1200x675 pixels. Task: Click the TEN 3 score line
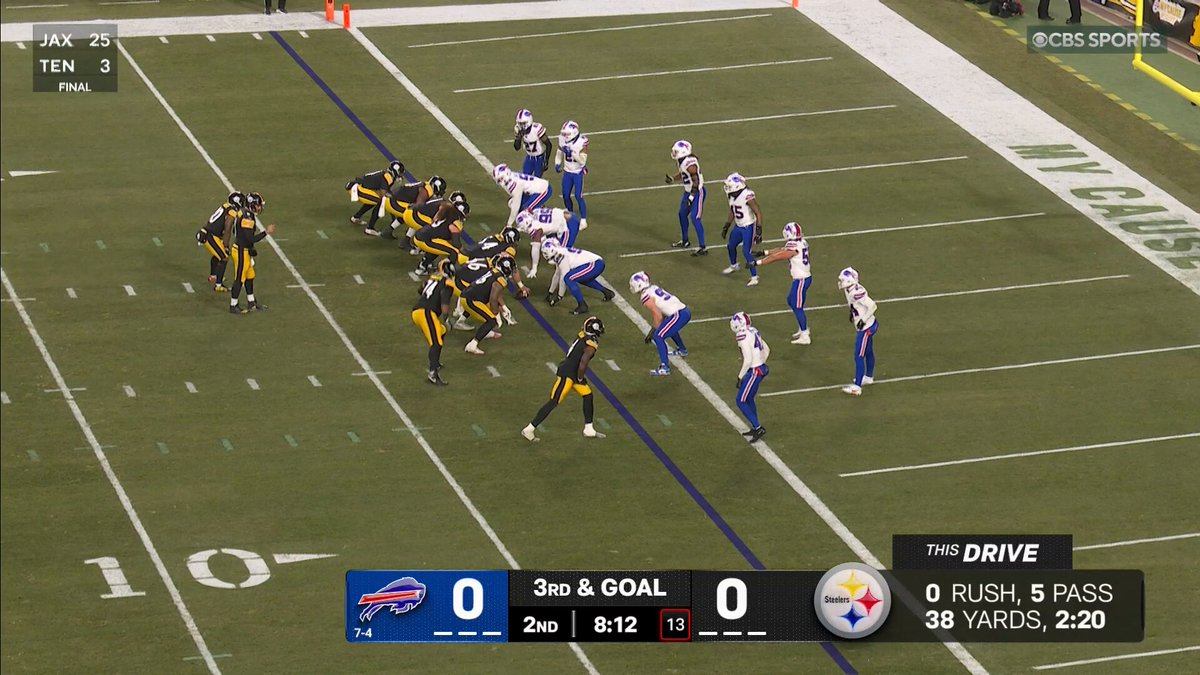coord(75,65)
